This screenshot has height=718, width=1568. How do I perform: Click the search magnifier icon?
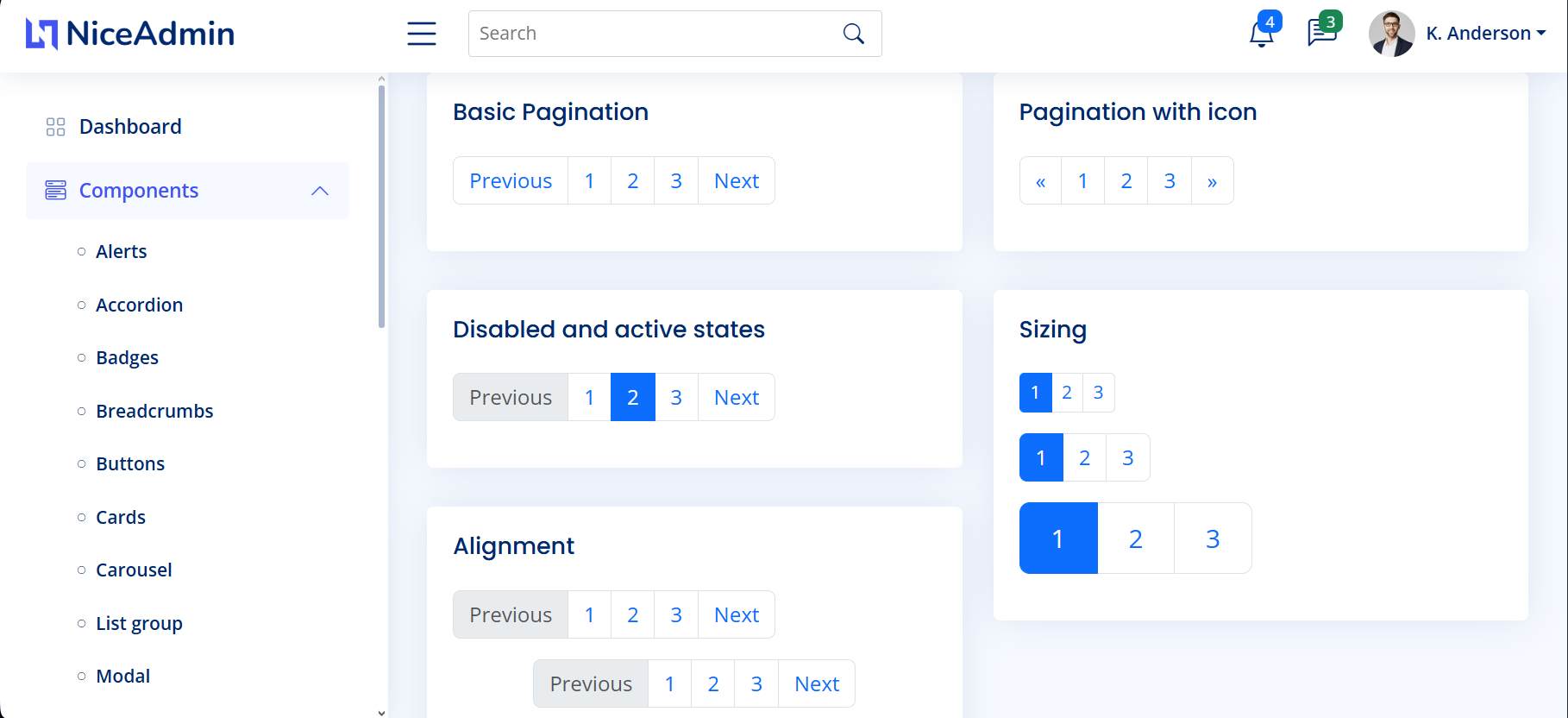[x=853, y=34]
